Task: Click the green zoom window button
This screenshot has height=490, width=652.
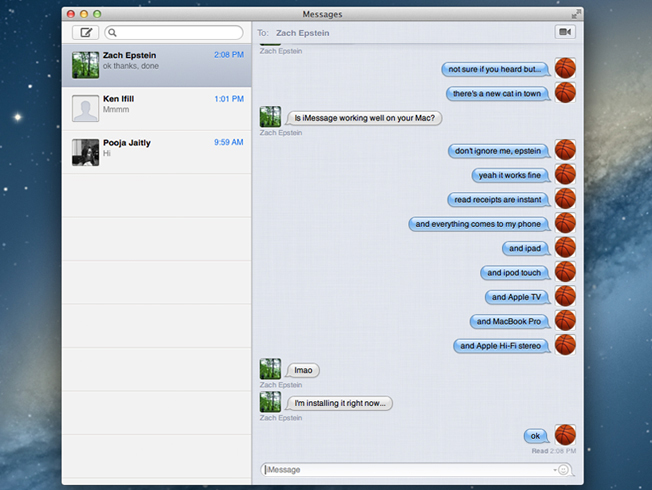Action: click(x=97, y=14)
